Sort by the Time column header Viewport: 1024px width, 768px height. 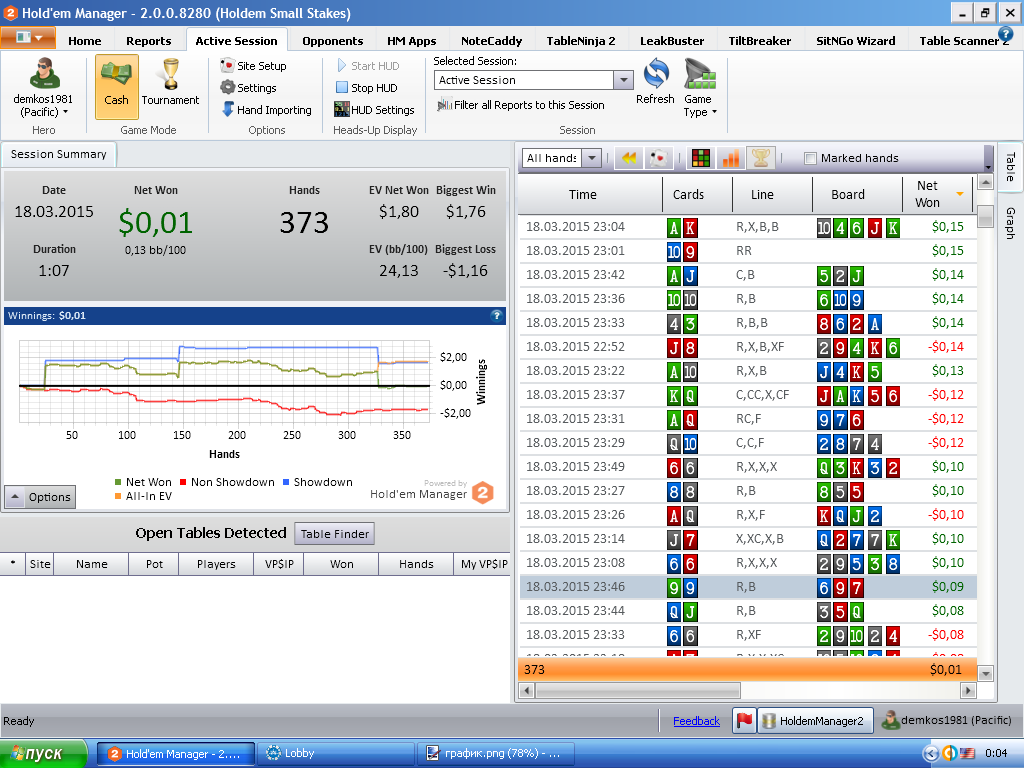583,194
